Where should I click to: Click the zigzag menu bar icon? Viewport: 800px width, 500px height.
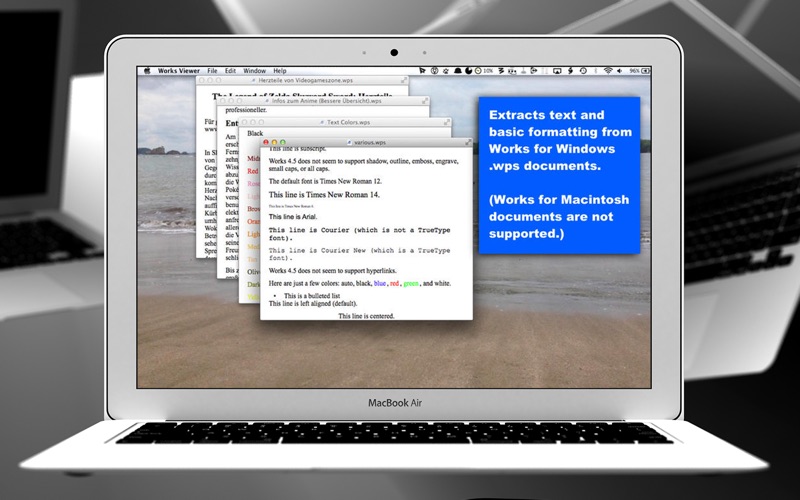tap(502, 71)
